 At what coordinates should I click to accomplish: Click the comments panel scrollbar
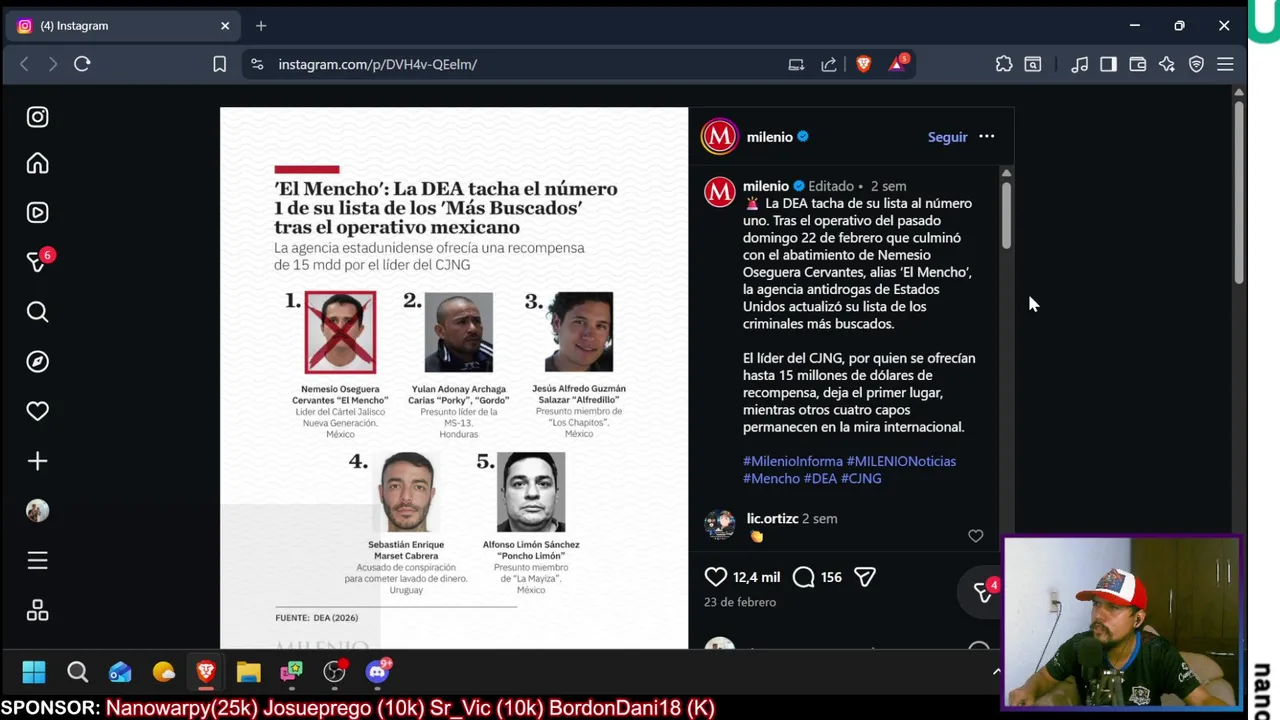point(1006,215)
